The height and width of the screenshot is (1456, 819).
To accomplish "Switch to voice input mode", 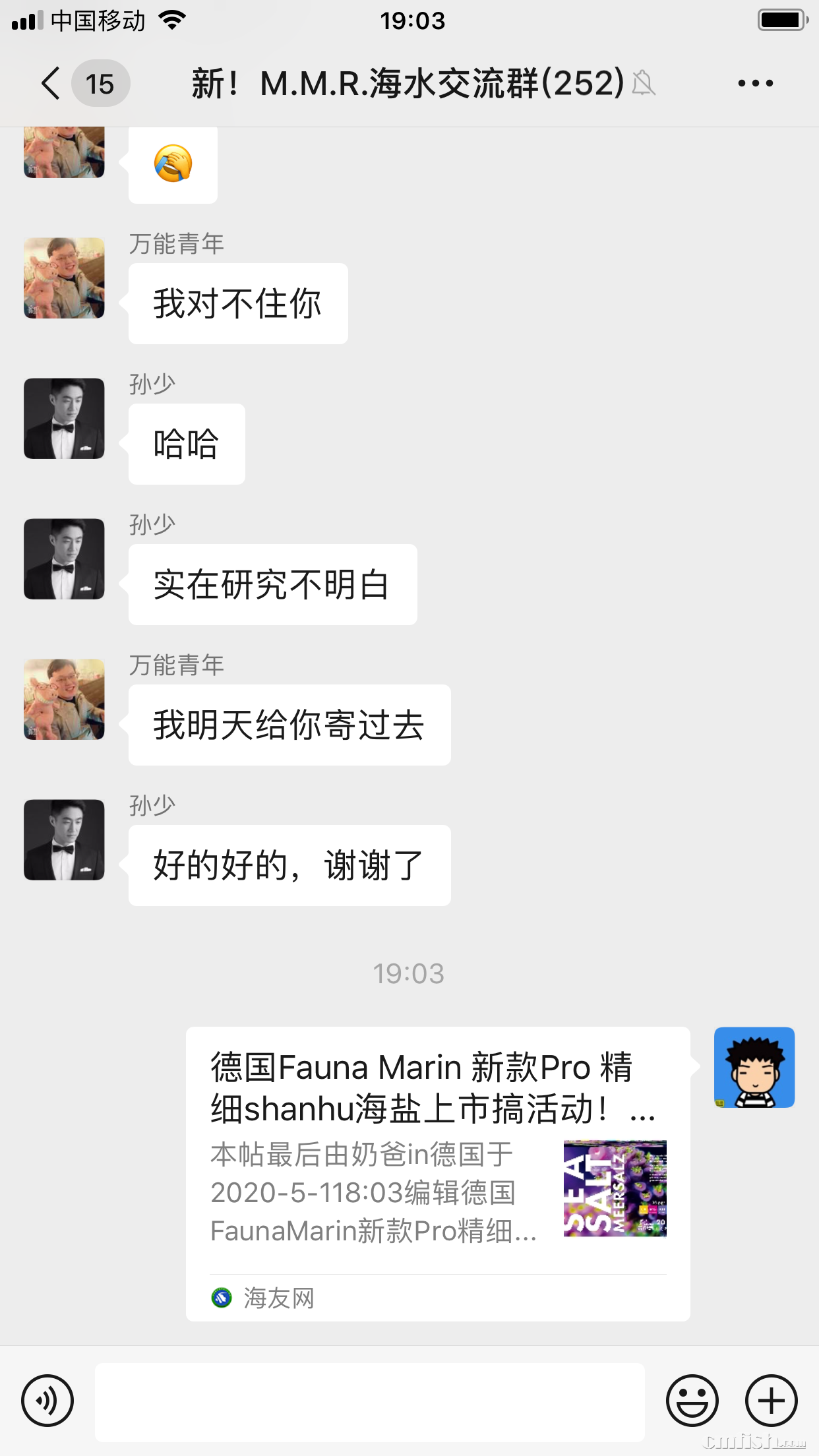I will click(x=47, y=1401).
